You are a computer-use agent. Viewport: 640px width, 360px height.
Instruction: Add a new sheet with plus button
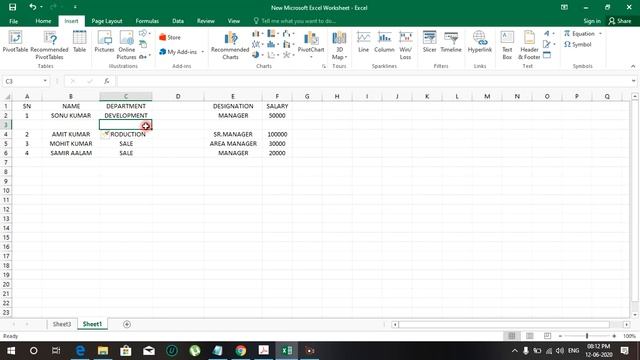coord(127,324)
